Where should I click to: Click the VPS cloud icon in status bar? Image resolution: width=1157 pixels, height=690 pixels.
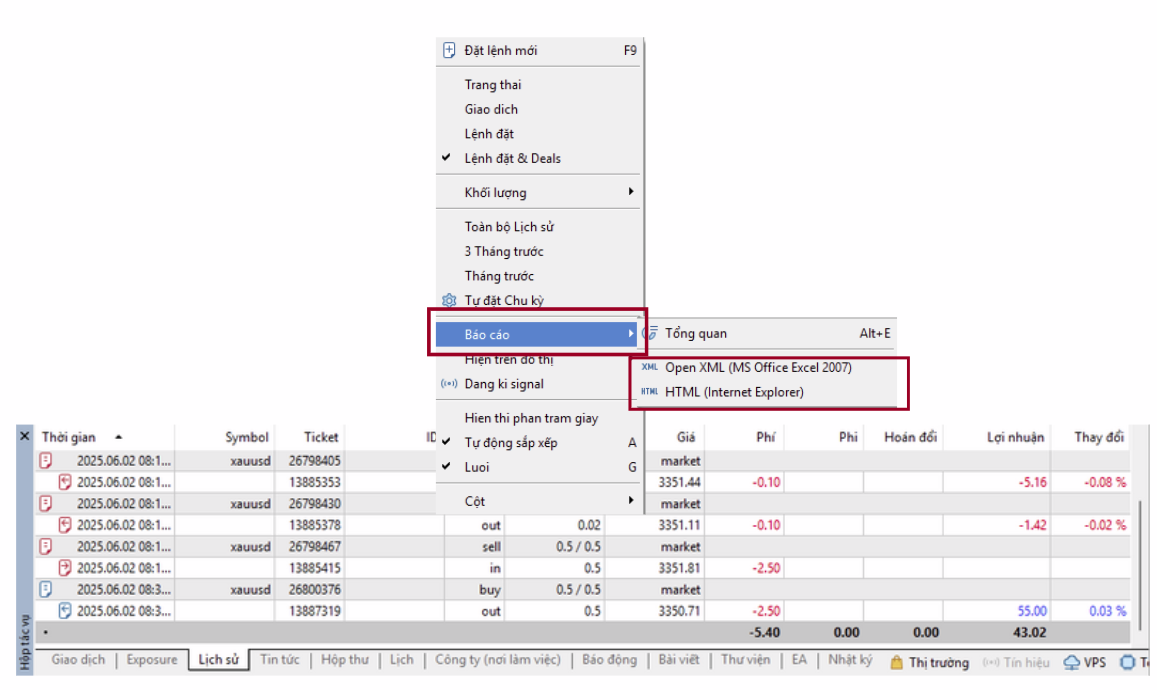coord(1072,662)
